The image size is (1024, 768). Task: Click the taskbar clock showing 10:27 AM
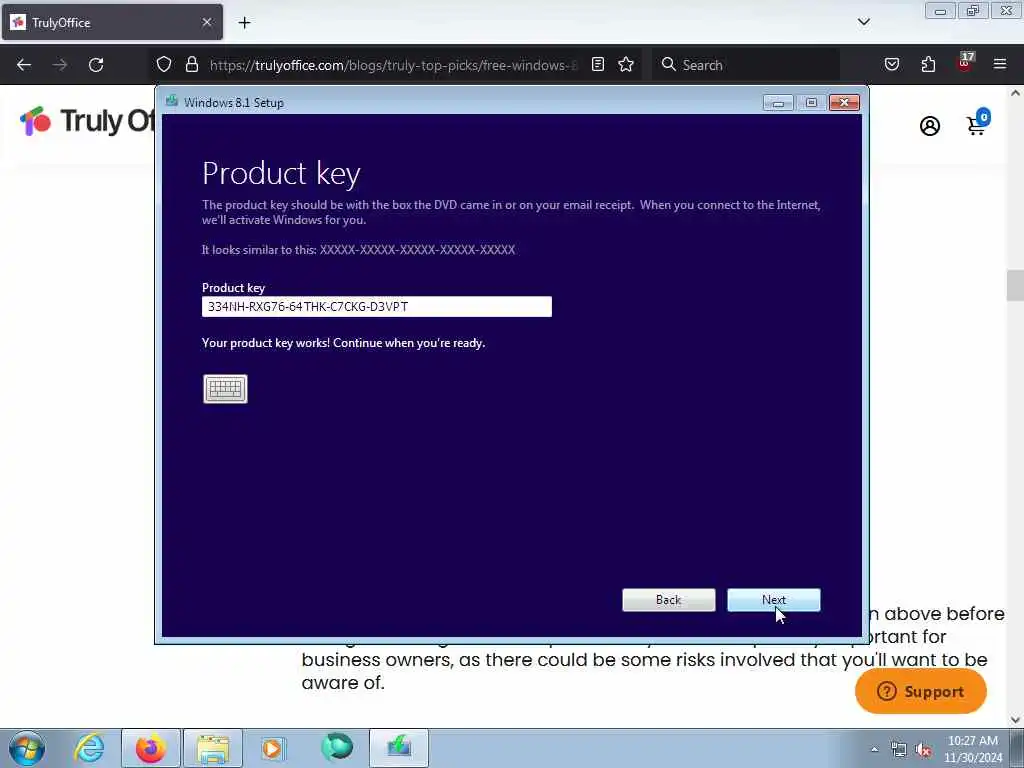[x=973, y=749]
